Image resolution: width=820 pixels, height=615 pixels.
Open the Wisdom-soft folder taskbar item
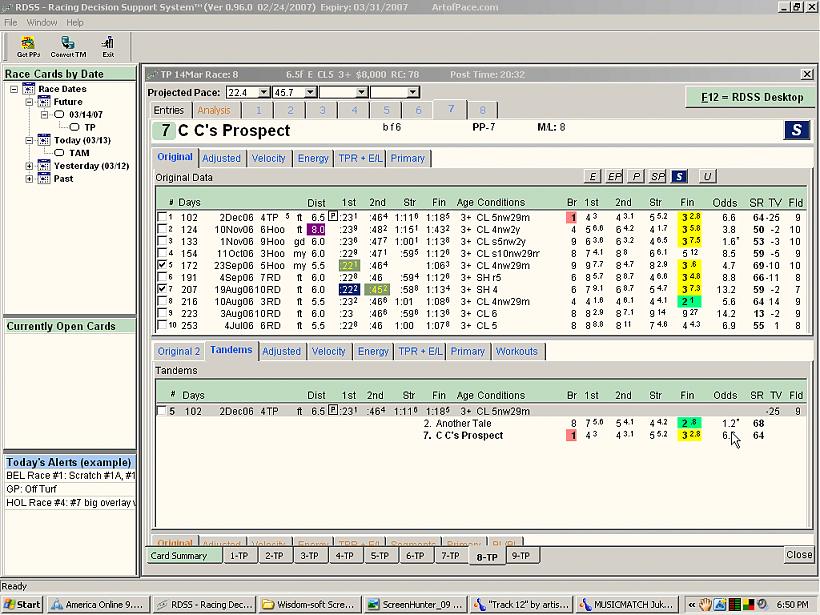(x=310, y=605)
